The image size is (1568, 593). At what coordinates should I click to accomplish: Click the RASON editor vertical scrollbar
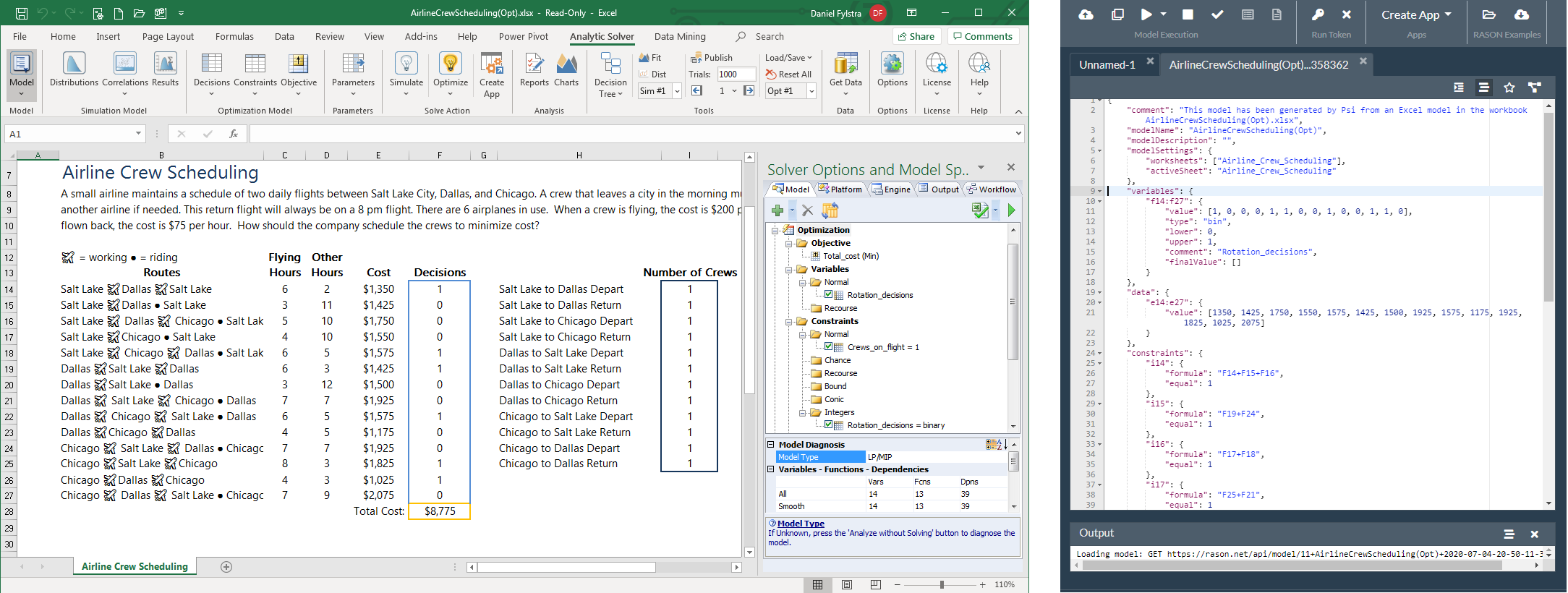pyautogui.click(x=1548, y=206)
